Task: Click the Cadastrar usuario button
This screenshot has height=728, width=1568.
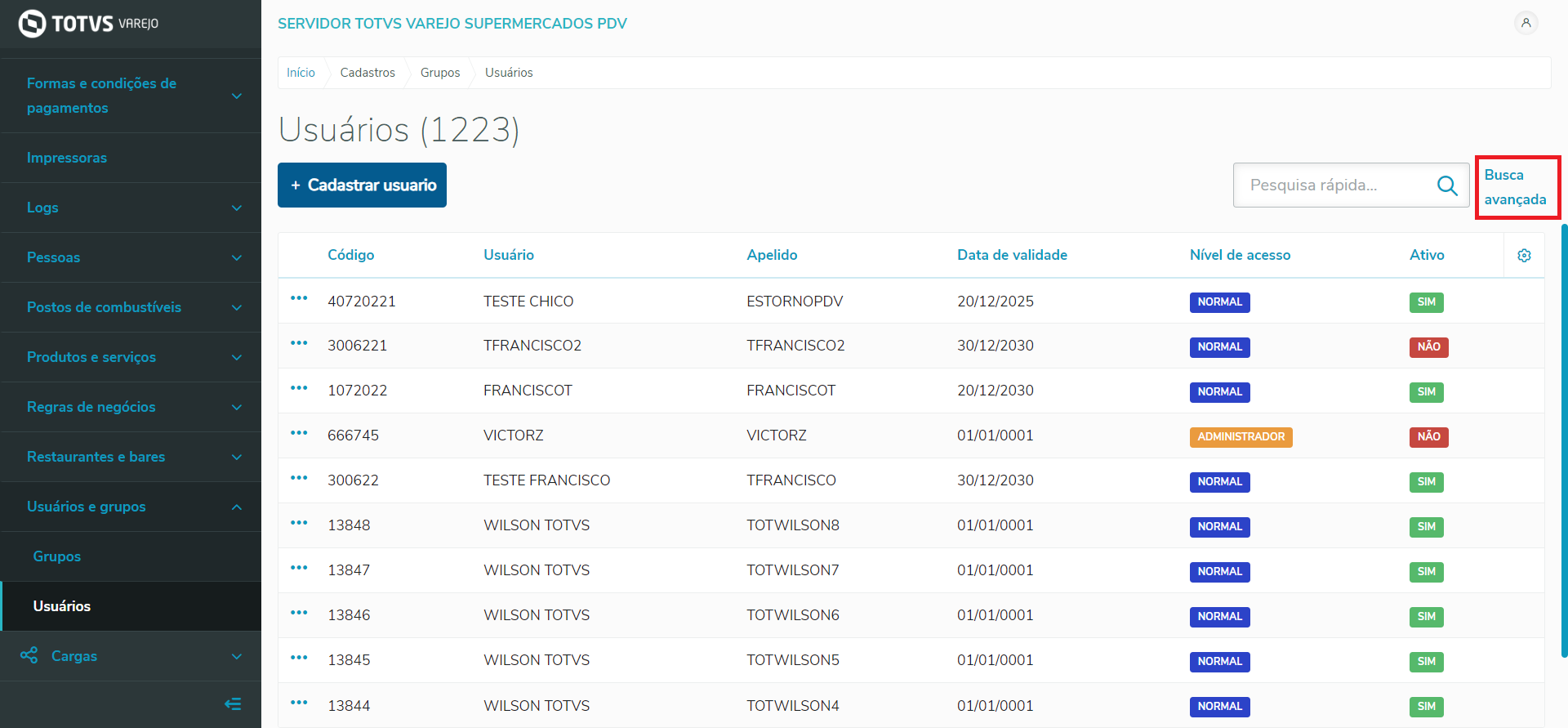Action: click(x=362, y=185)
